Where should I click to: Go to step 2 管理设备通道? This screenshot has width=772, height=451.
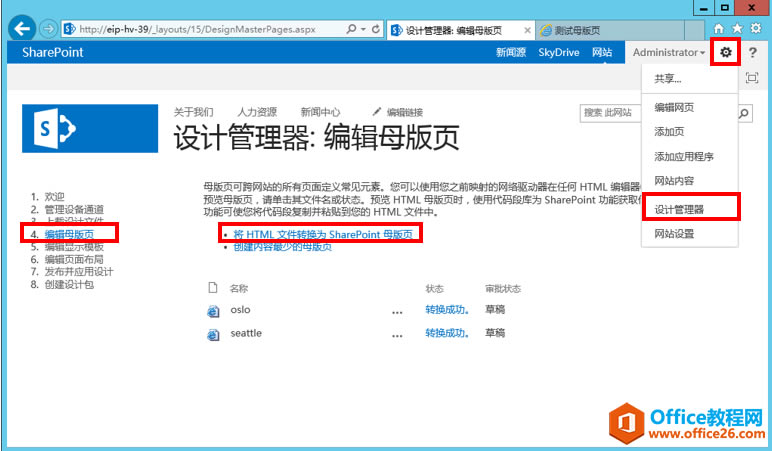(x=74, y=209)
